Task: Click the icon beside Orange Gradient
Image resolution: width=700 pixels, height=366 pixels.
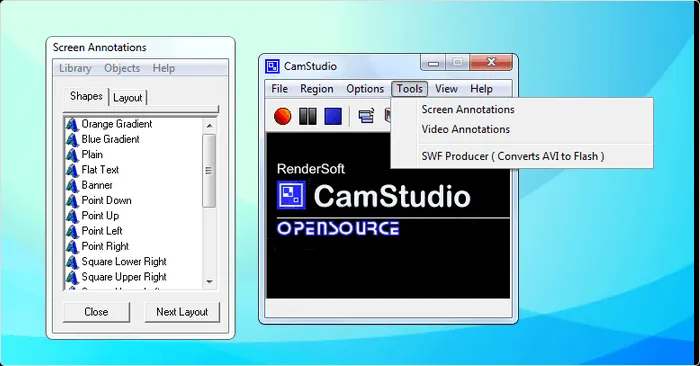Action: tap(72, 125)
